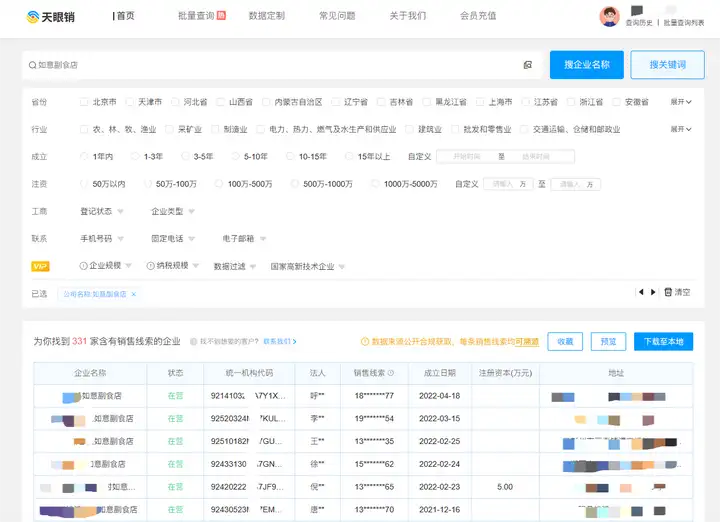
Task: Click the info icon beside 企业规模
Action: pos(83,266)
